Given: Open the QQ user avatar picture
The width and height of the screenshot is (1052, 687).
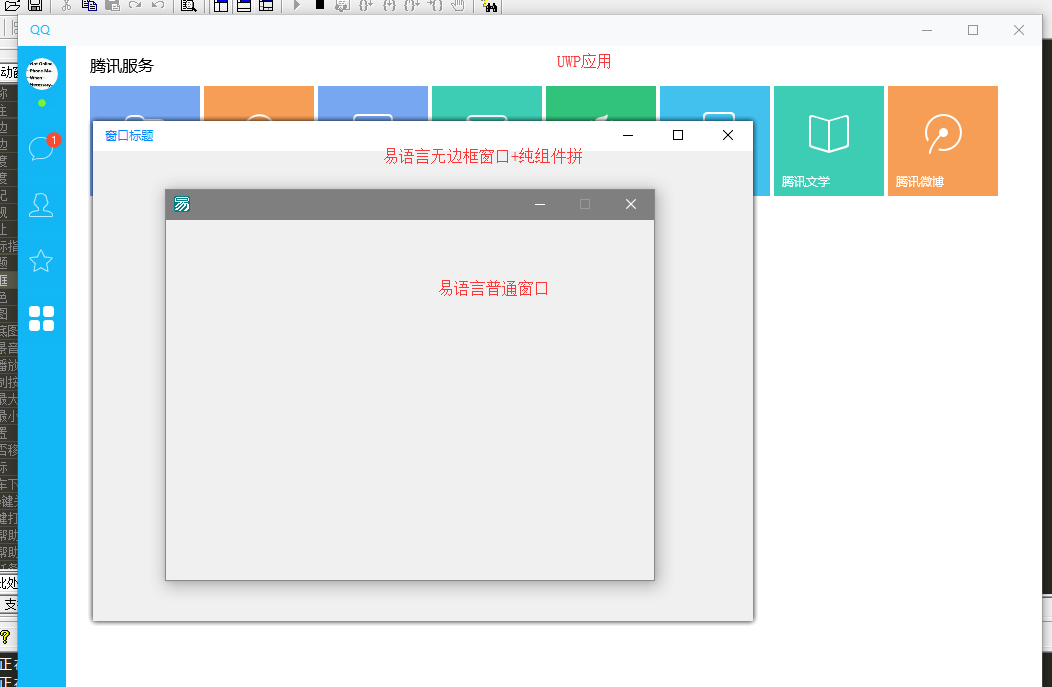Looking at the screenshot, I should point(42,74).
